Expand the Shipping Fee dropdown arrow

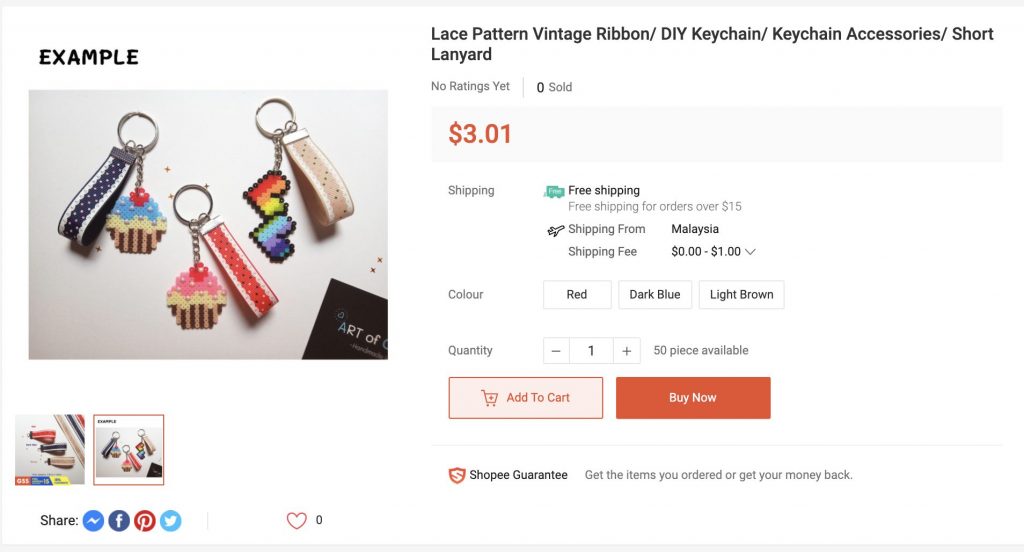point(750,252)
